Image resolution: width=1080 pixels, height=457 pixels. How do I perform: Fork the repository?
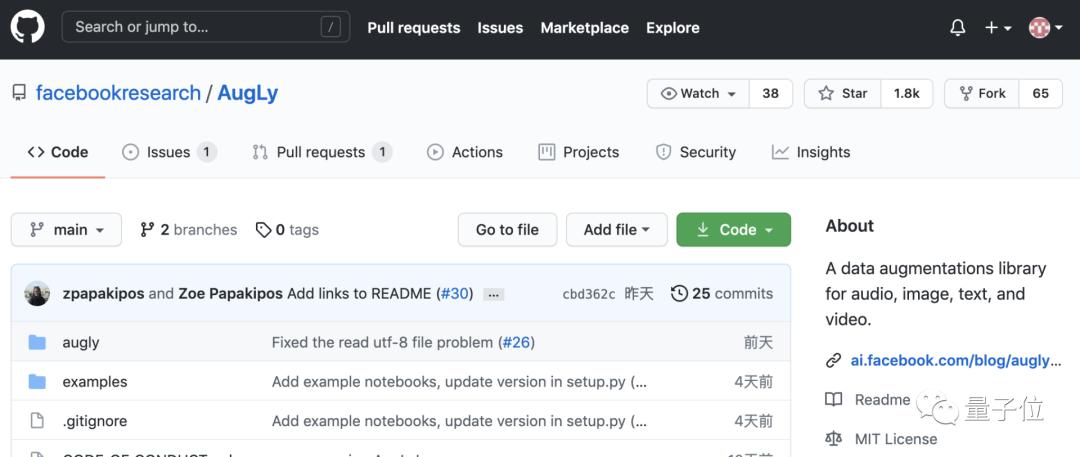982,94
